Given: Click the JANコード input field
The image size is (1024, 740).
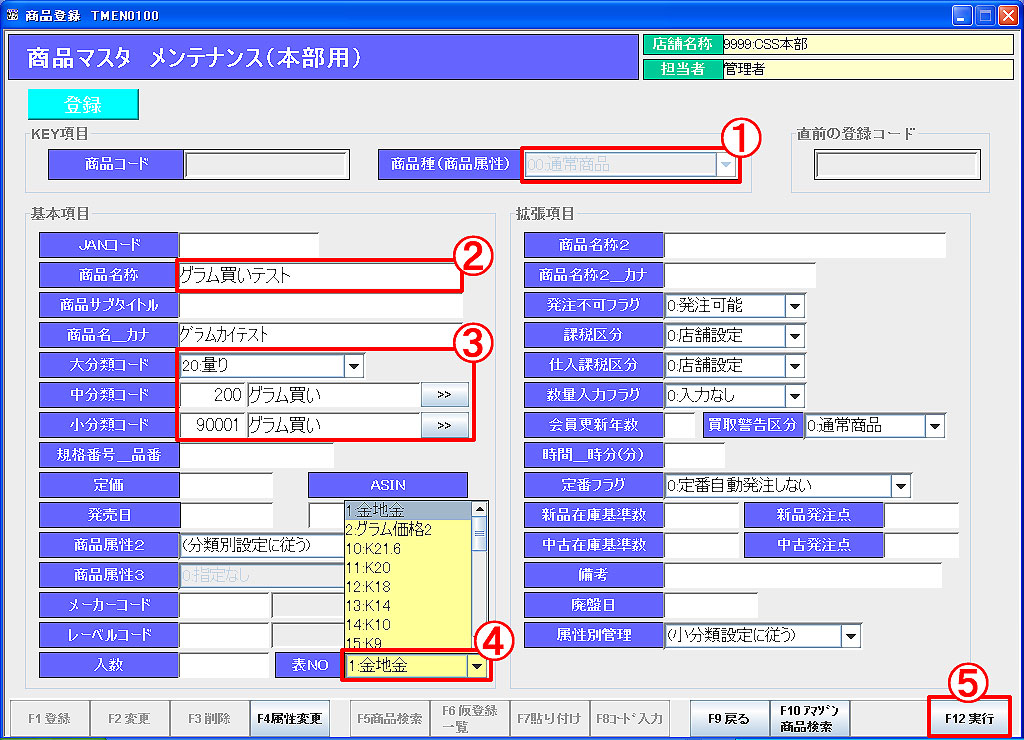Looking at the screenshot, I should point(248,245).
